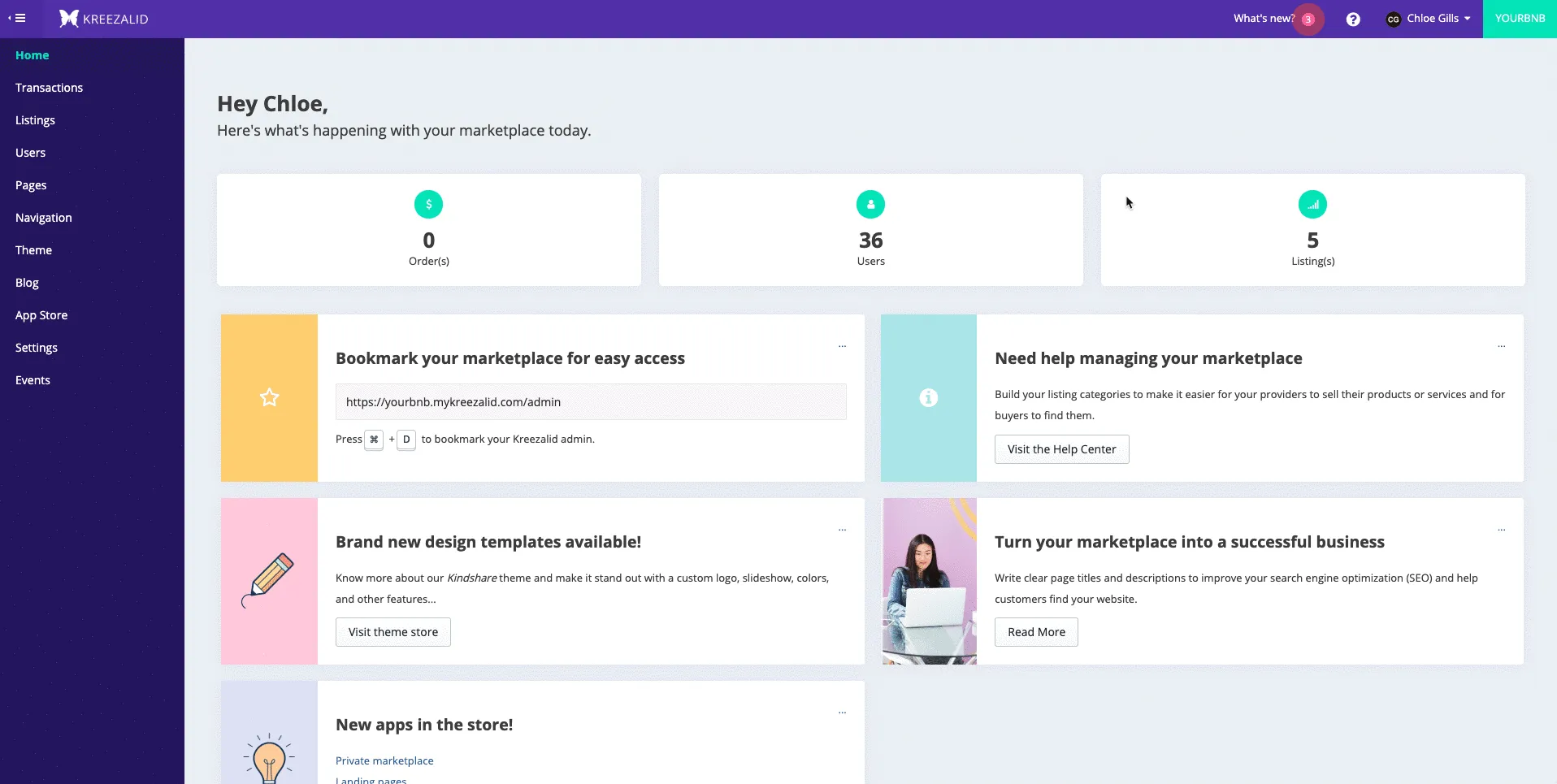Open options menu on Bookmark card
Viewport: 1557px width, 784px height.
pos(842,346)
